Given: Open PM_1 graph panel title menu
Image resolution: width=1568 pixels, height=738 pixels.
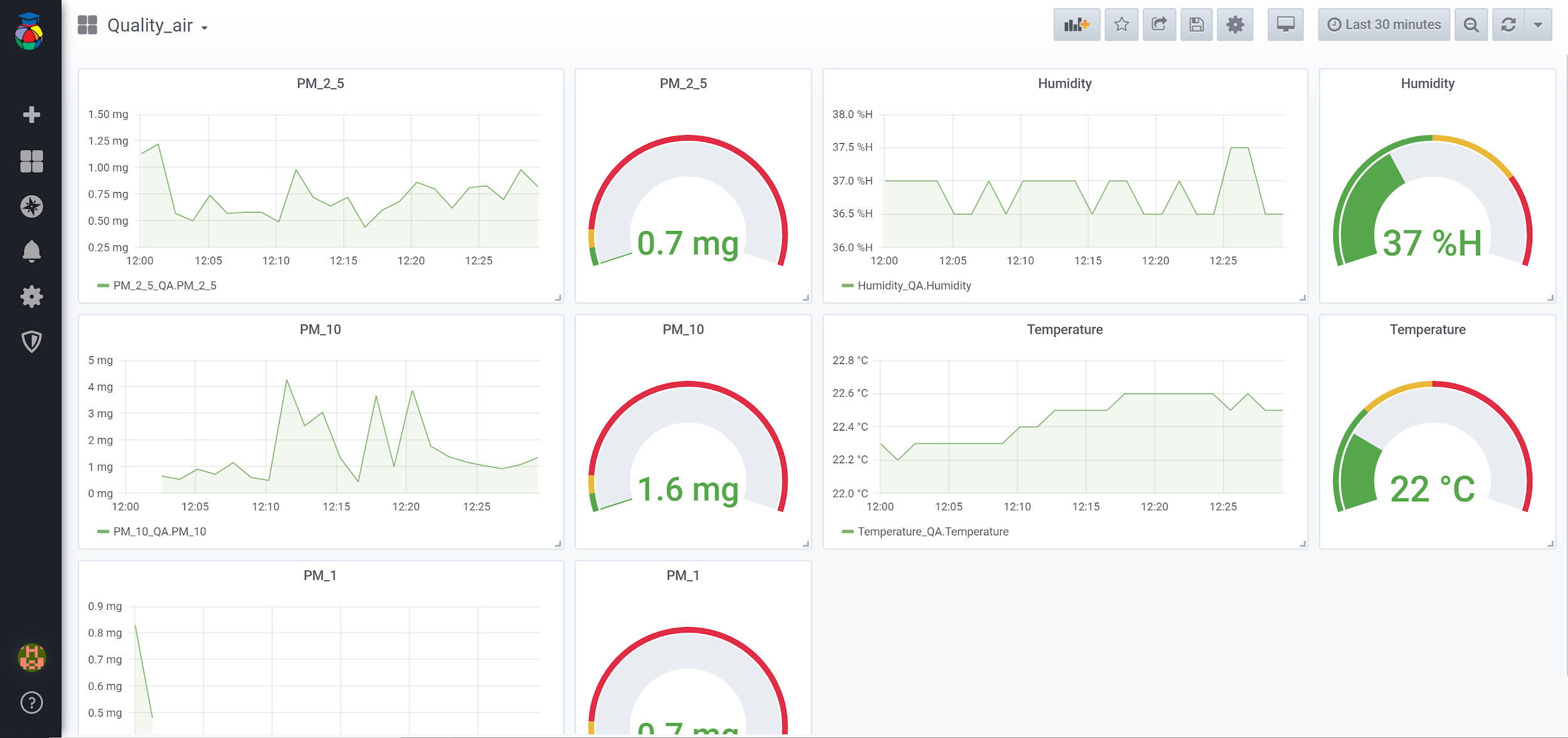Looking at the screenshot, I should (x=320, y=575).
